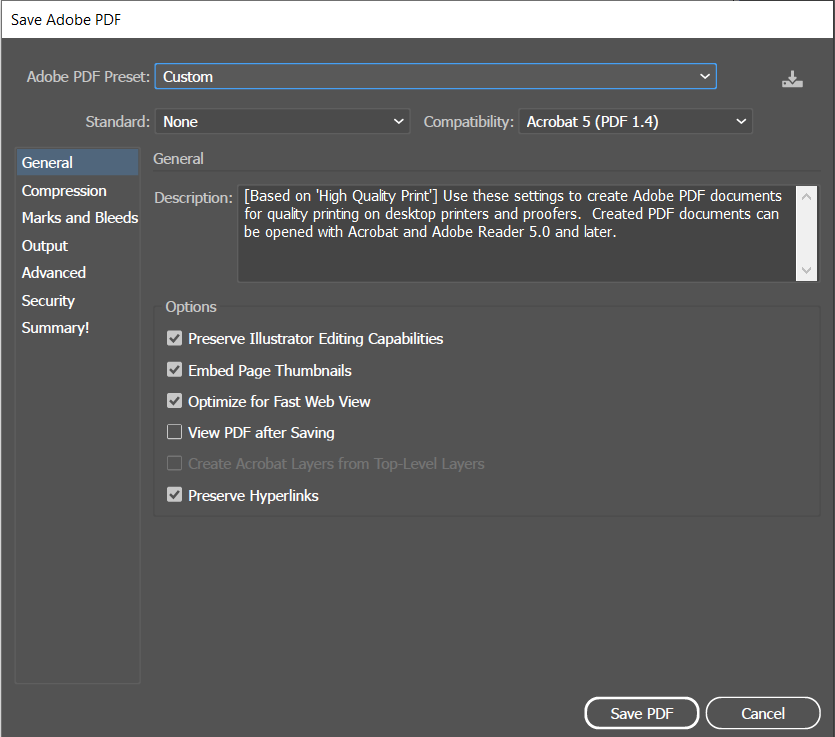The height and width of the screenshot is (737, 835).
Task: Open the Marks and Bleeds section
Action: [78, 218]
